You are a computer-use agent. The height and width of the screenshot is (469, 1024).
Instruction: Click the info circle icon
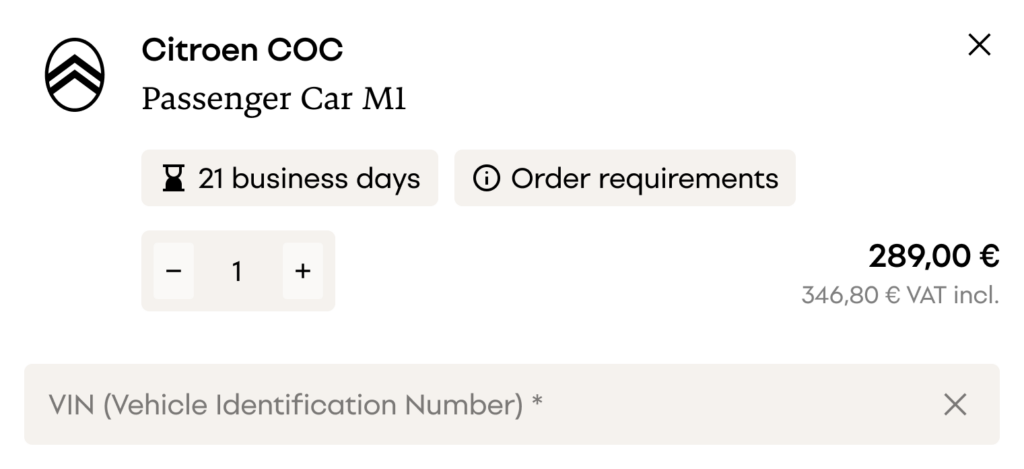(x=486, y=179)
